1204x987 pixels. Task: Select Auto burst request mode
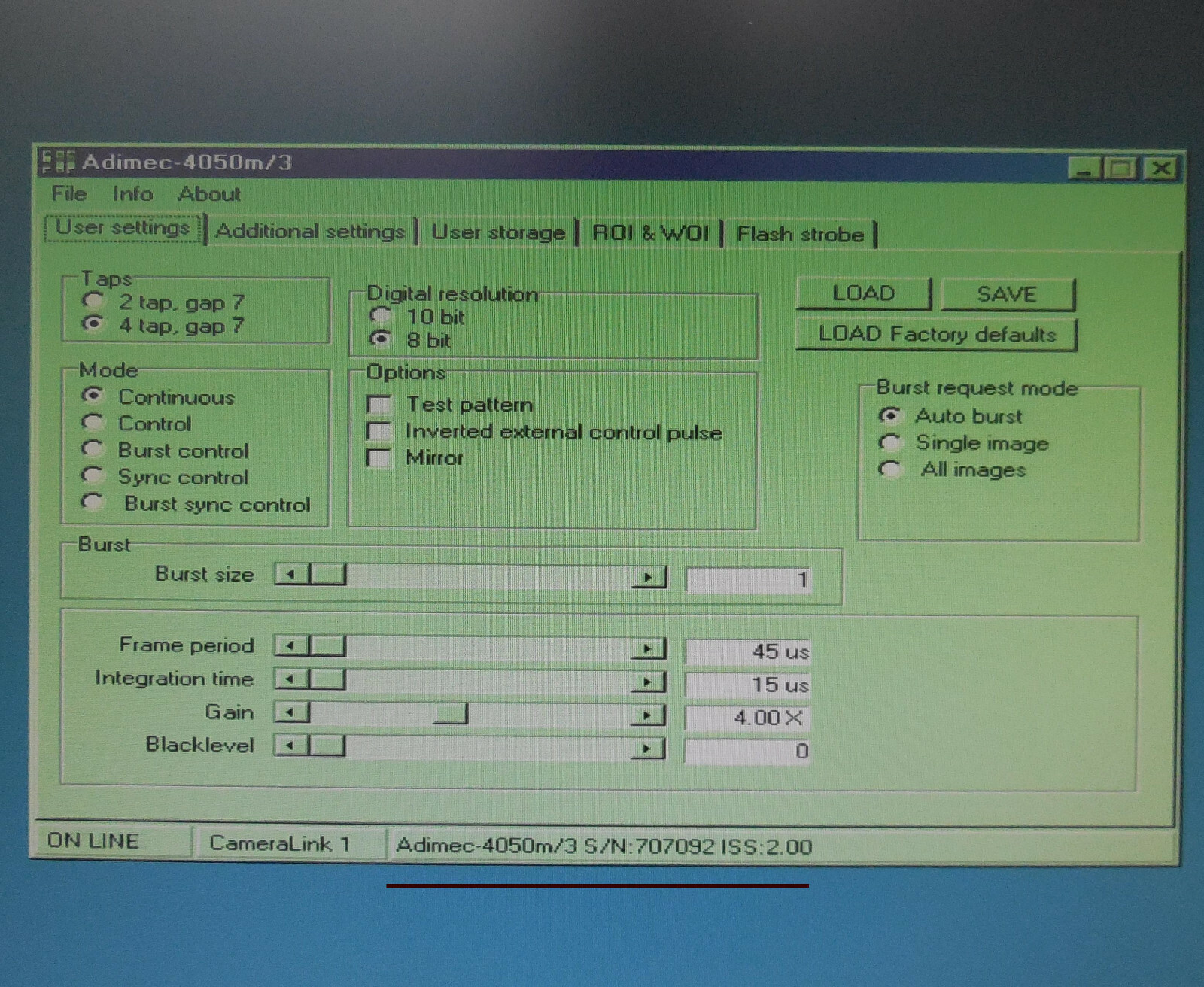(x=950, y=416)
